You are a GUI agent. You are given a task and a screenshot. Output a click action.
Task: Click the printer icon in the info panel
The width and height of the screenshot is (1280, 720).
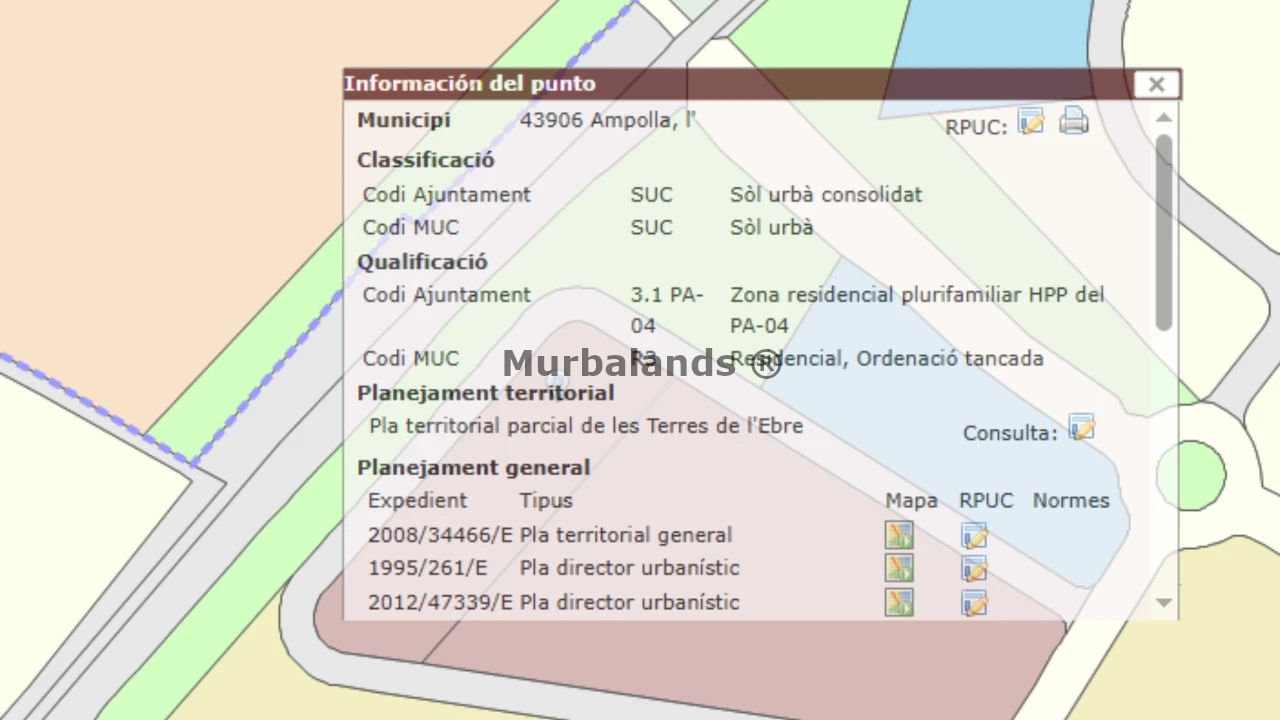click(1073, 122)
